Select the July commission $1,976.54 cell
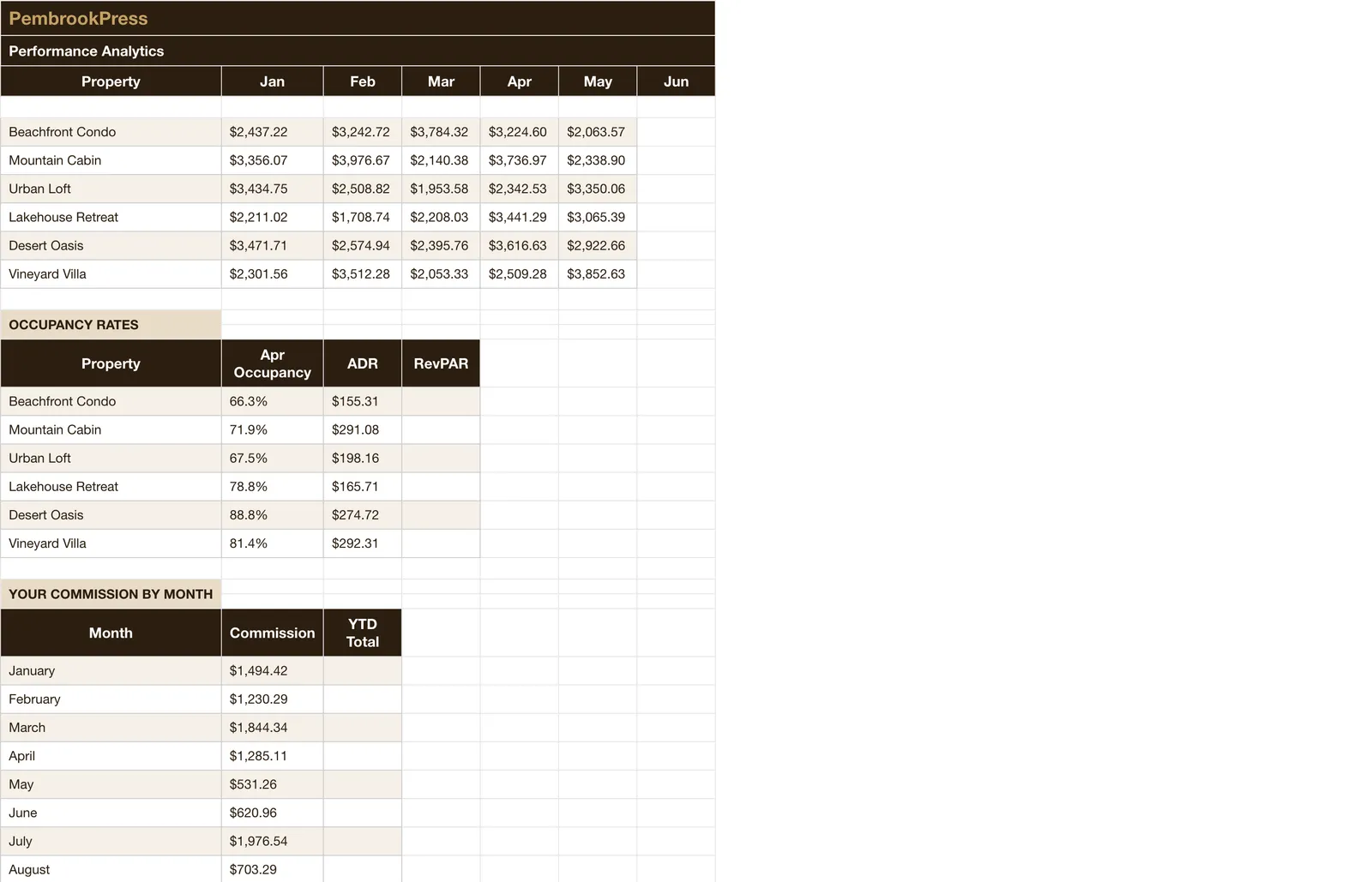This screenshot has width=1372, height=882. (272, 842)
